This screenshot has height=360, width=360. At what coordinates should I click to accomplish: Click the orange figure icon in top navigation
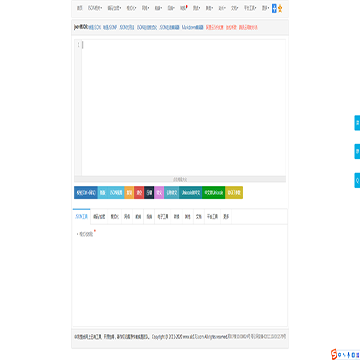click(280, 8)
